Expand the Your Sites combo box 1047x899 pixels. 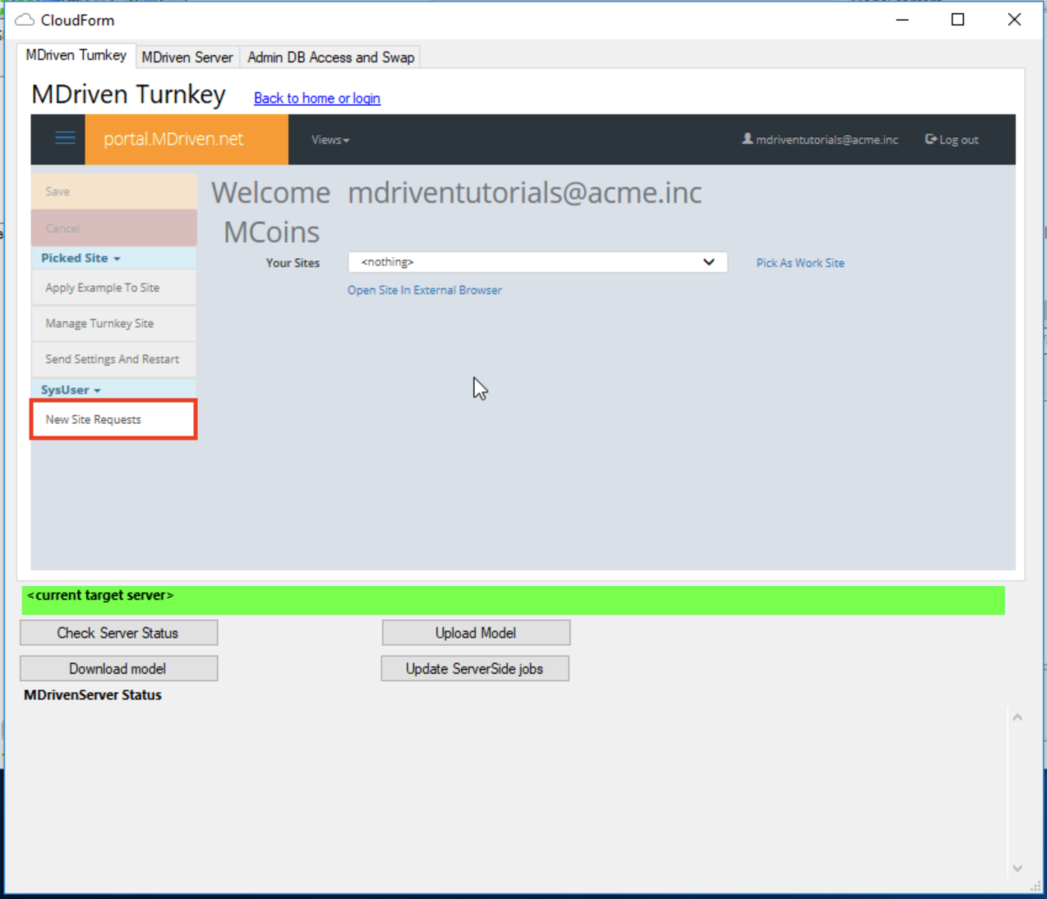click(x=537, y=262)
